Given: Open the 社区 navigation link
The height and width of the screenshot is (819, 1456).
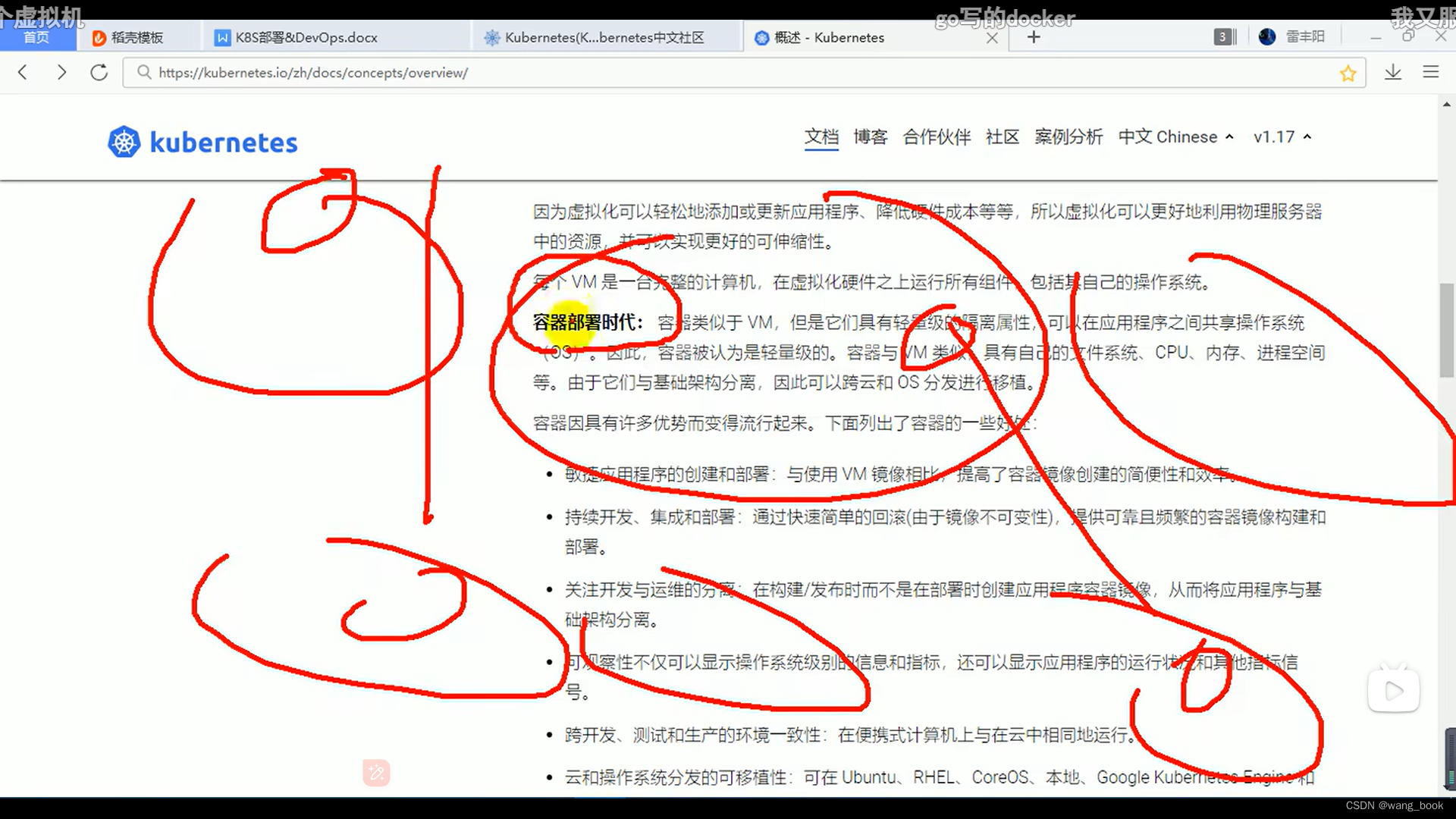Looking at the screenshot, I should [x=1002, y=137].
